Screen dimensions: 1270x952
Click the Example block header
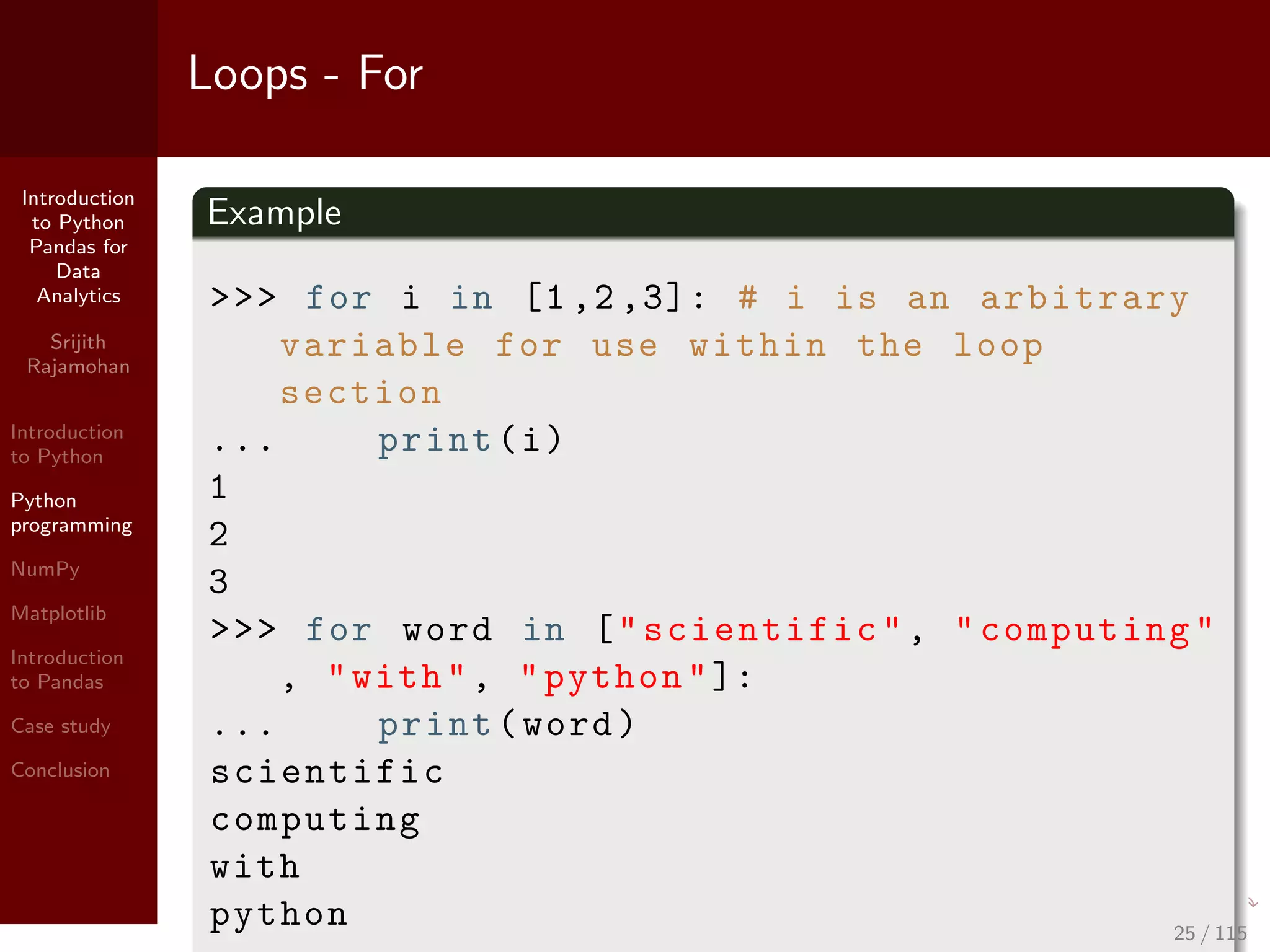[713, 213]
